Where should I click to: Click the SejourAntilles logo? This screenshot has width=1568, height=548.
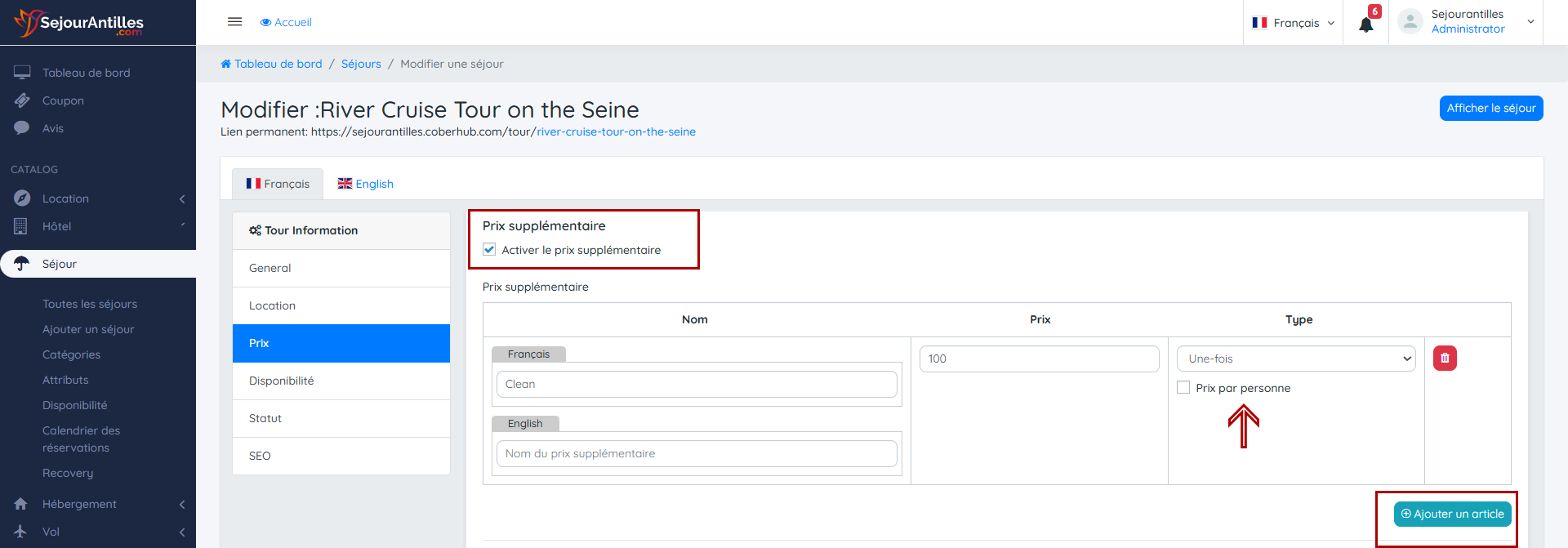tap(79, 23)
